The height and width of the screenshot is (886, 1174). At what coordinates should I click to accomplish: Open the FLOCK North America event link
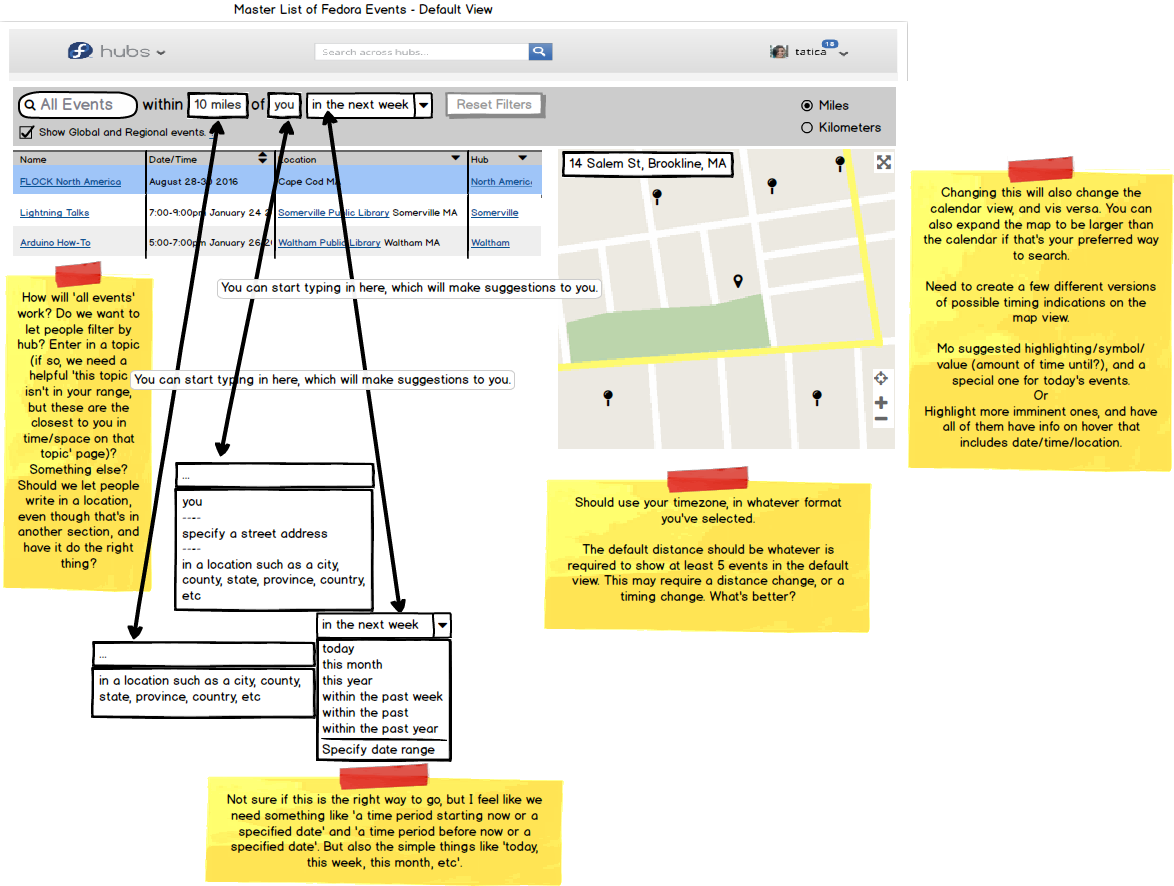point(70,182)
